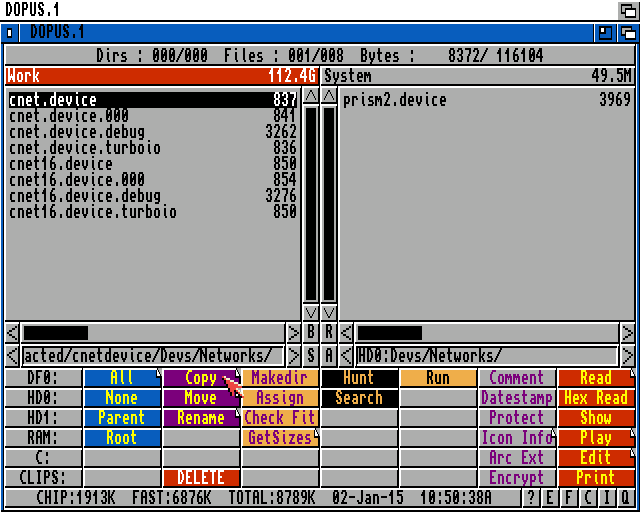Viewport: 640px width, 512px height.
Task: Click the Arc Ext button
Action: click(x=517, y=458)
